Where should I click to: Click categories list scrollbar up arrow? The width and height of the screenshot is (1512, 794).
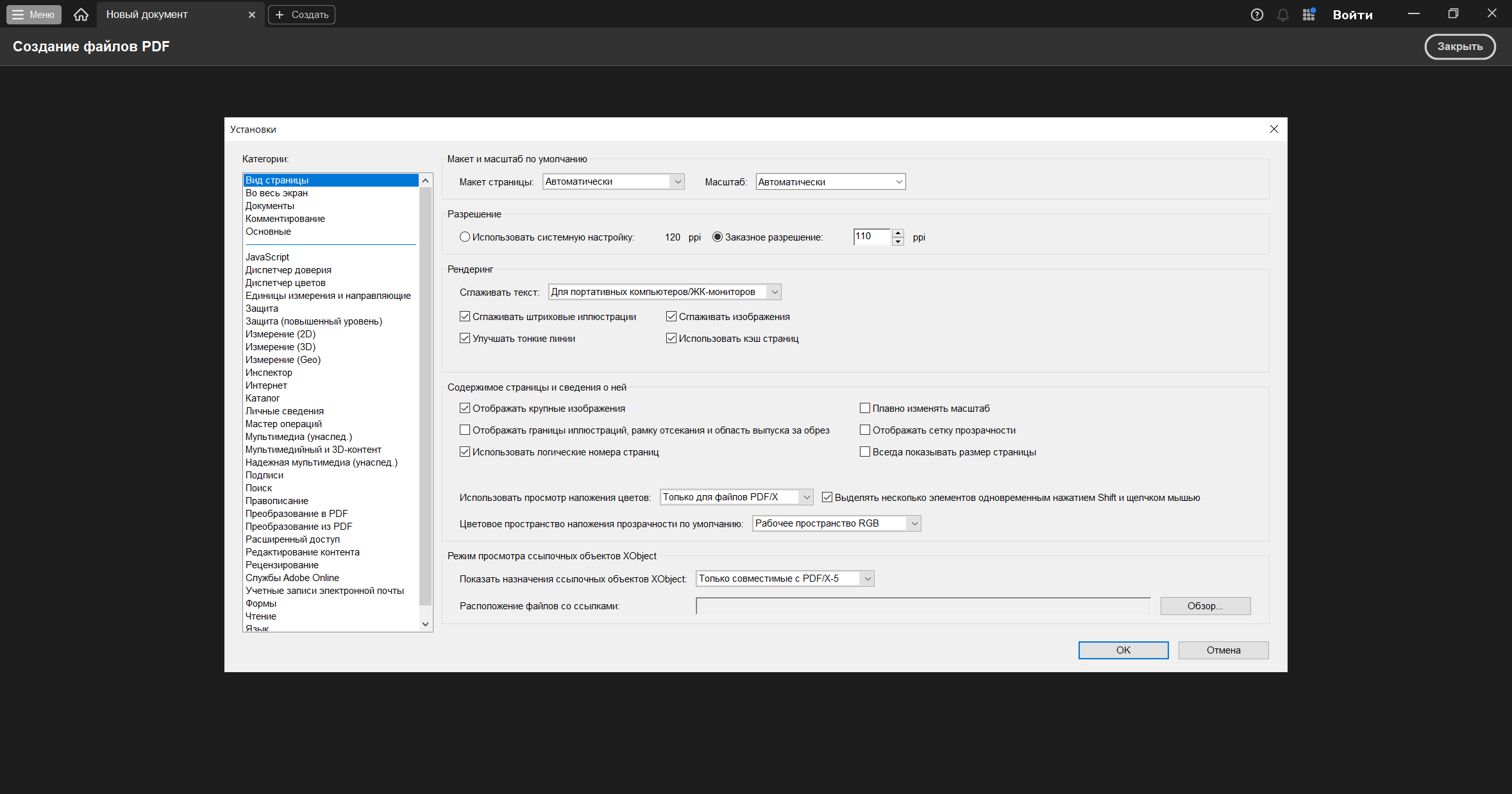pos(425,181)
